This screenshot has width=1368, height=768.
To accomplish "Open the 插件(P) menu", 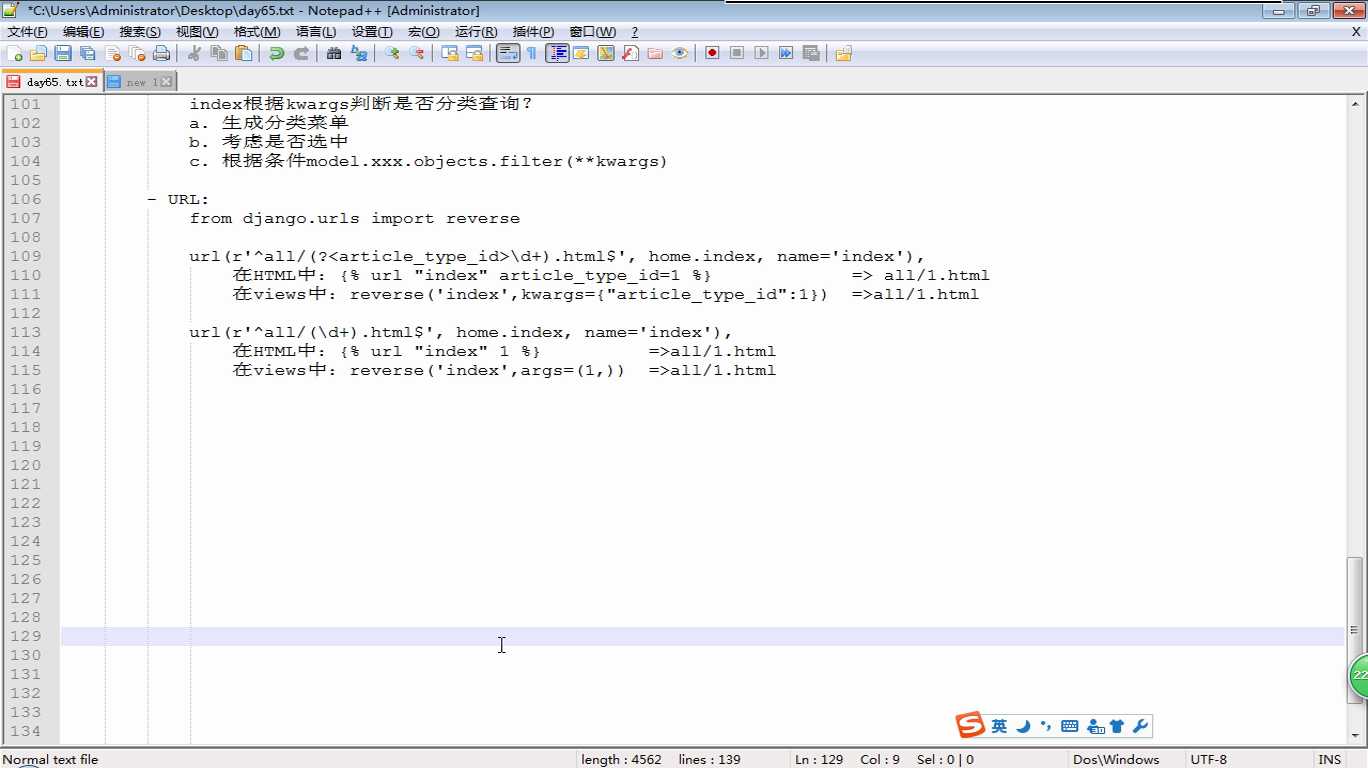I will [x=533, y=32].
